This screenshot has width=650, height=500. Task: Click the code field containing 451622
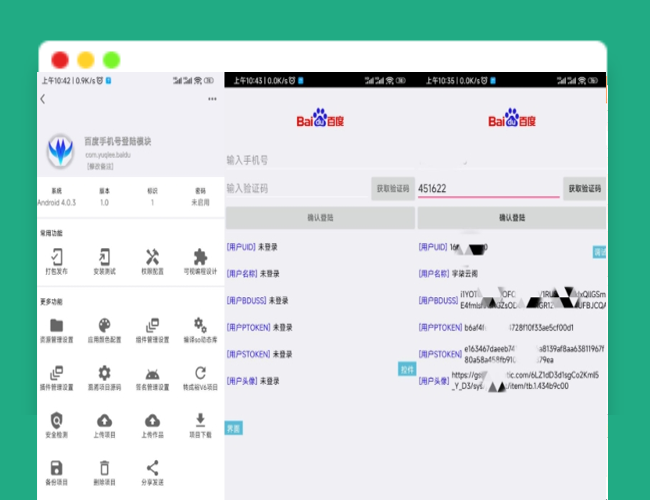(489, 189)
